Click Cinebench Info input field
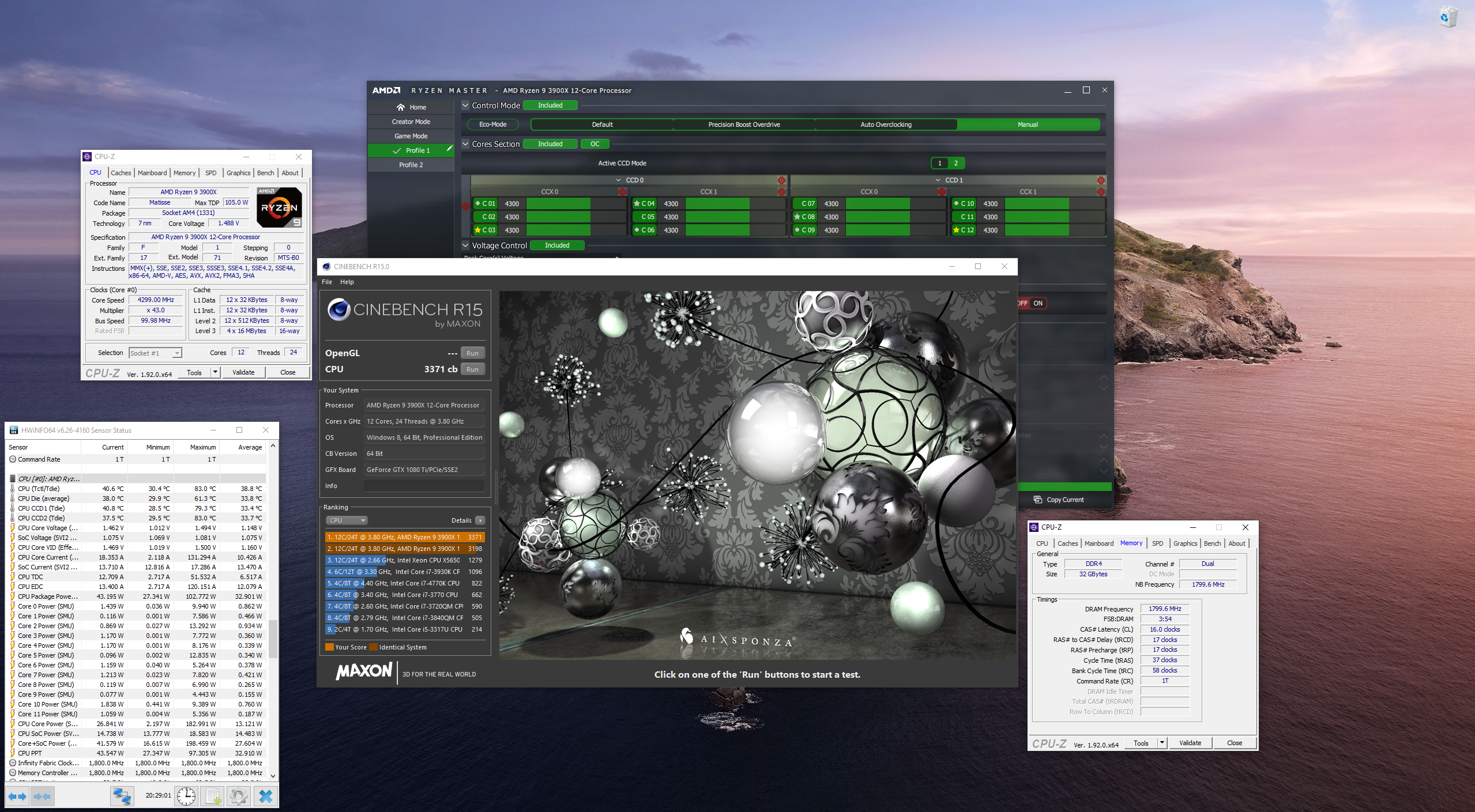The width and height of the screenshot is (1475, 812). [424, 486]
